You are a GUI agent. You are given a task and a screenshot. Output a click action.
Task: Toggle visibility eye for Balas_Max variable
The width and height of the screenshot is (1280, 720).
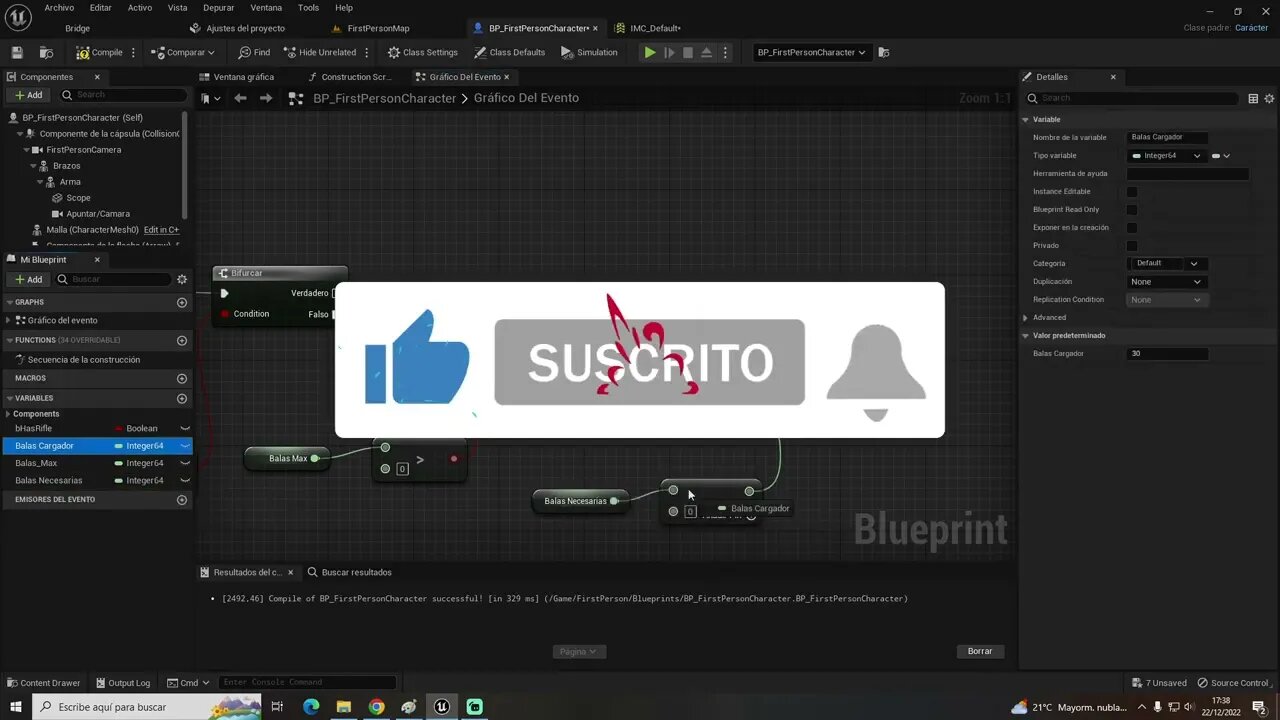[x=185, y=463]
